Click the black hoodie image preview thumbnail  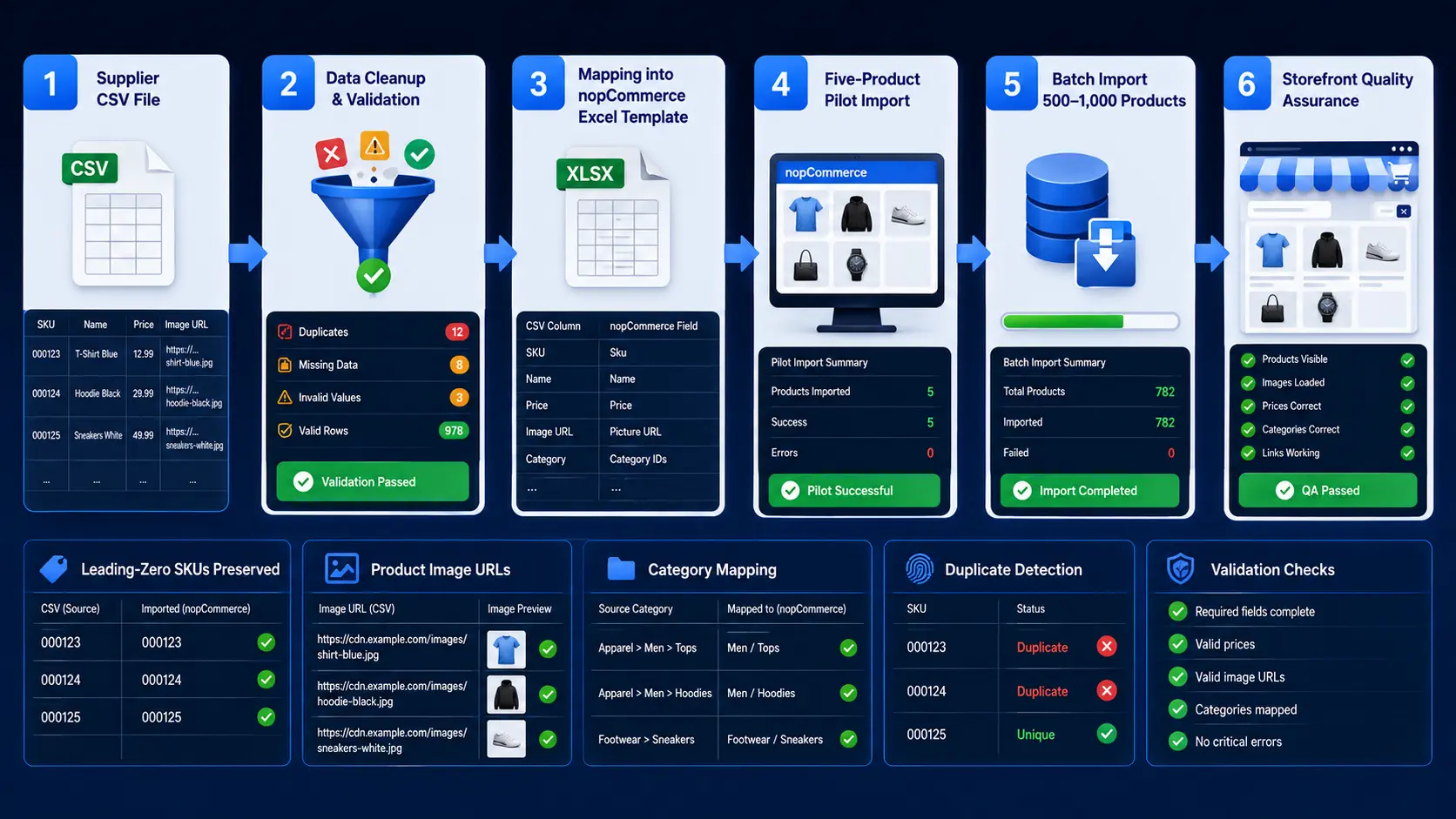click(x=506, y=695)
